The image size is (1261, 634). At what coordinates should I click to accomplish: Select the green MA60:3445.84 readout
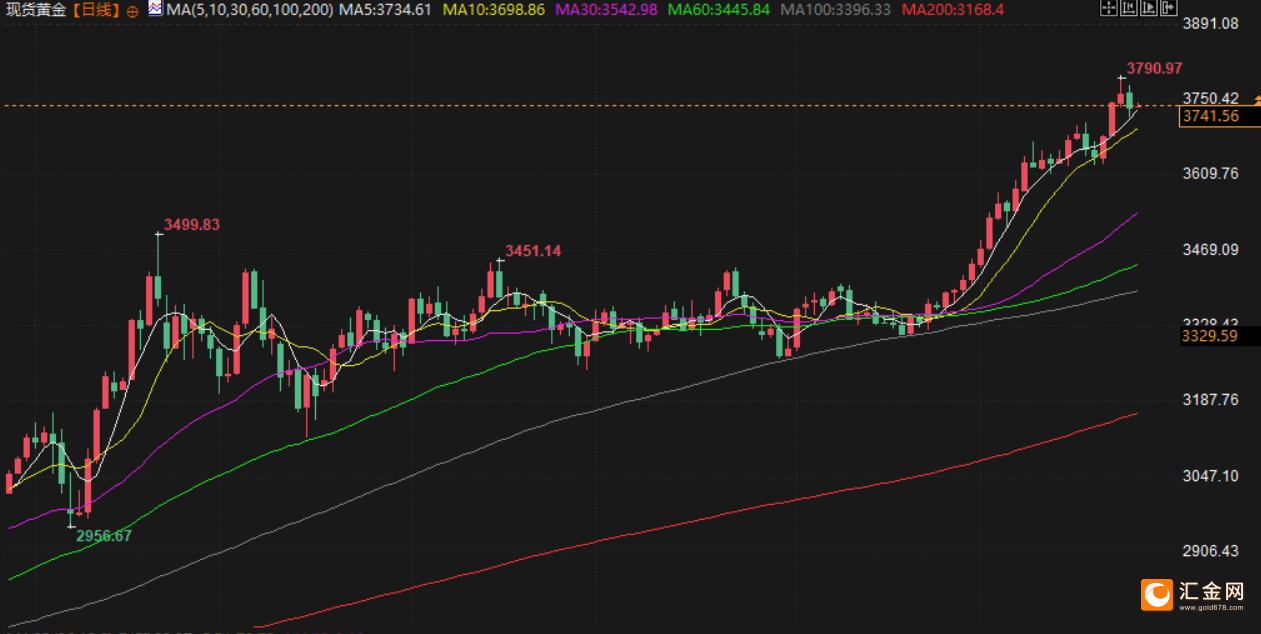point(718,10)
